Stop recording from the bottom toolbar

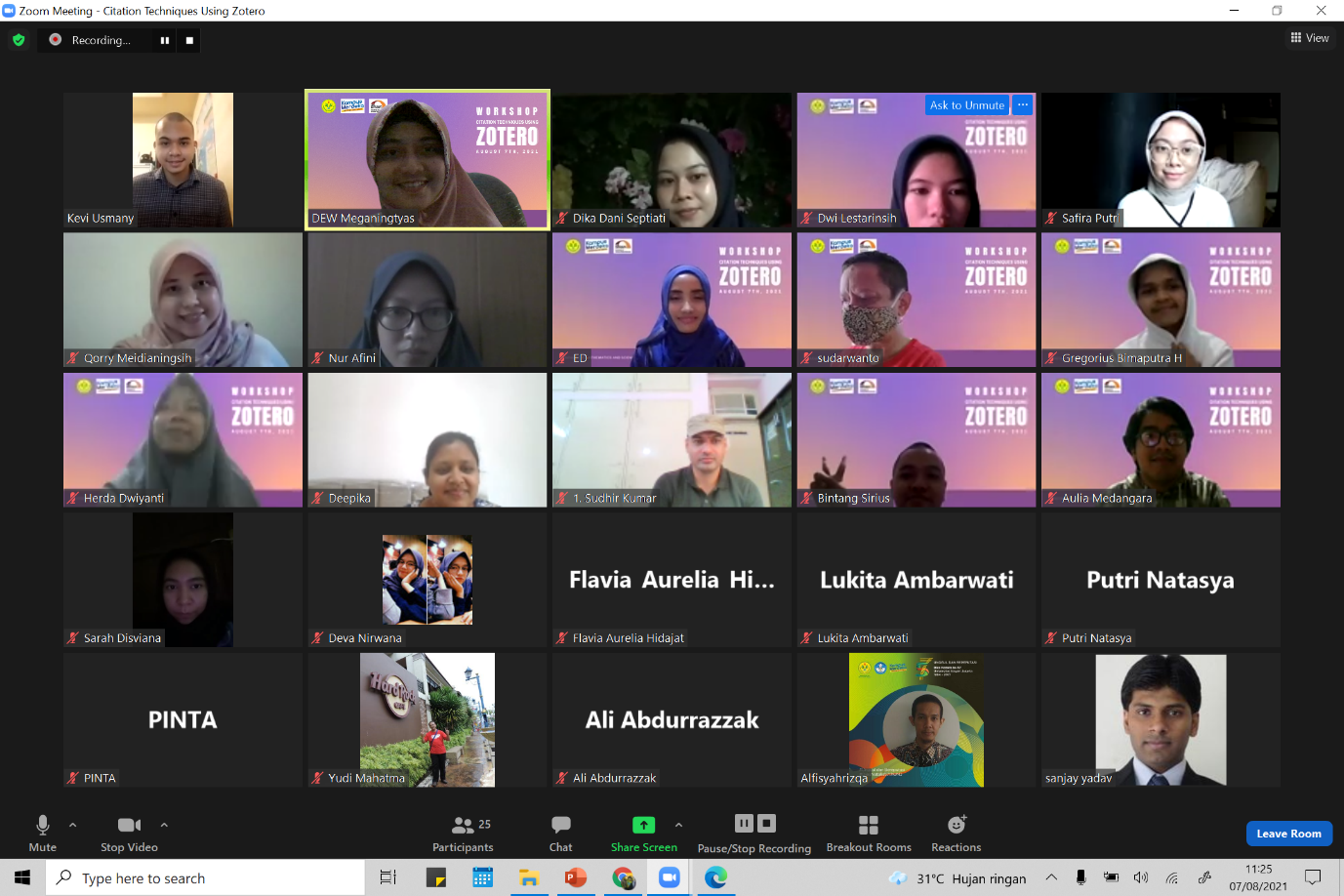tap(767, 823)
